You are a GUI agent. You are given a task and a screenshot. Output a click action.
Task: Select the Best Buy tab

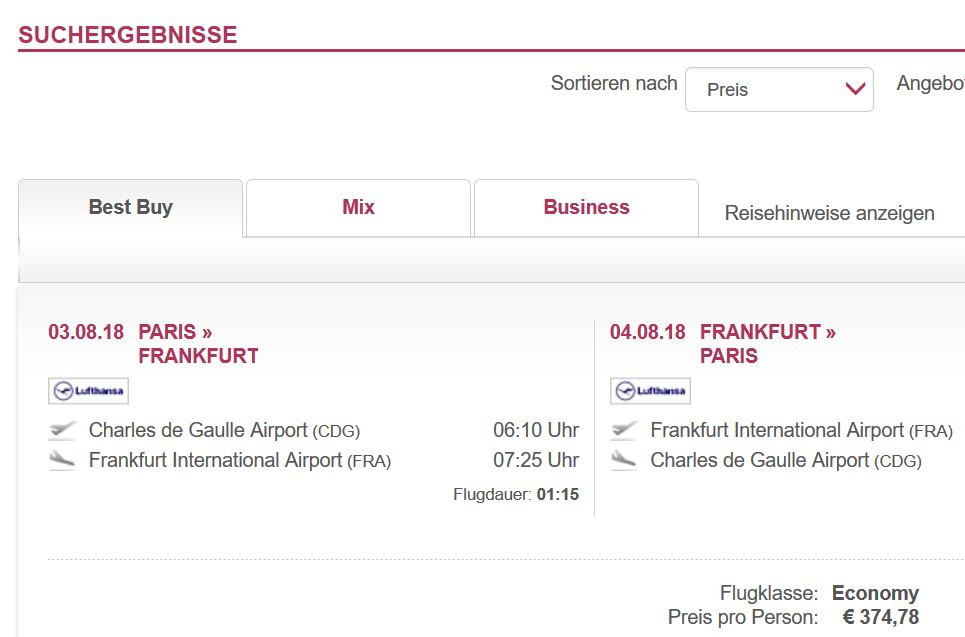pyautogui.click(x=130, y=207)
